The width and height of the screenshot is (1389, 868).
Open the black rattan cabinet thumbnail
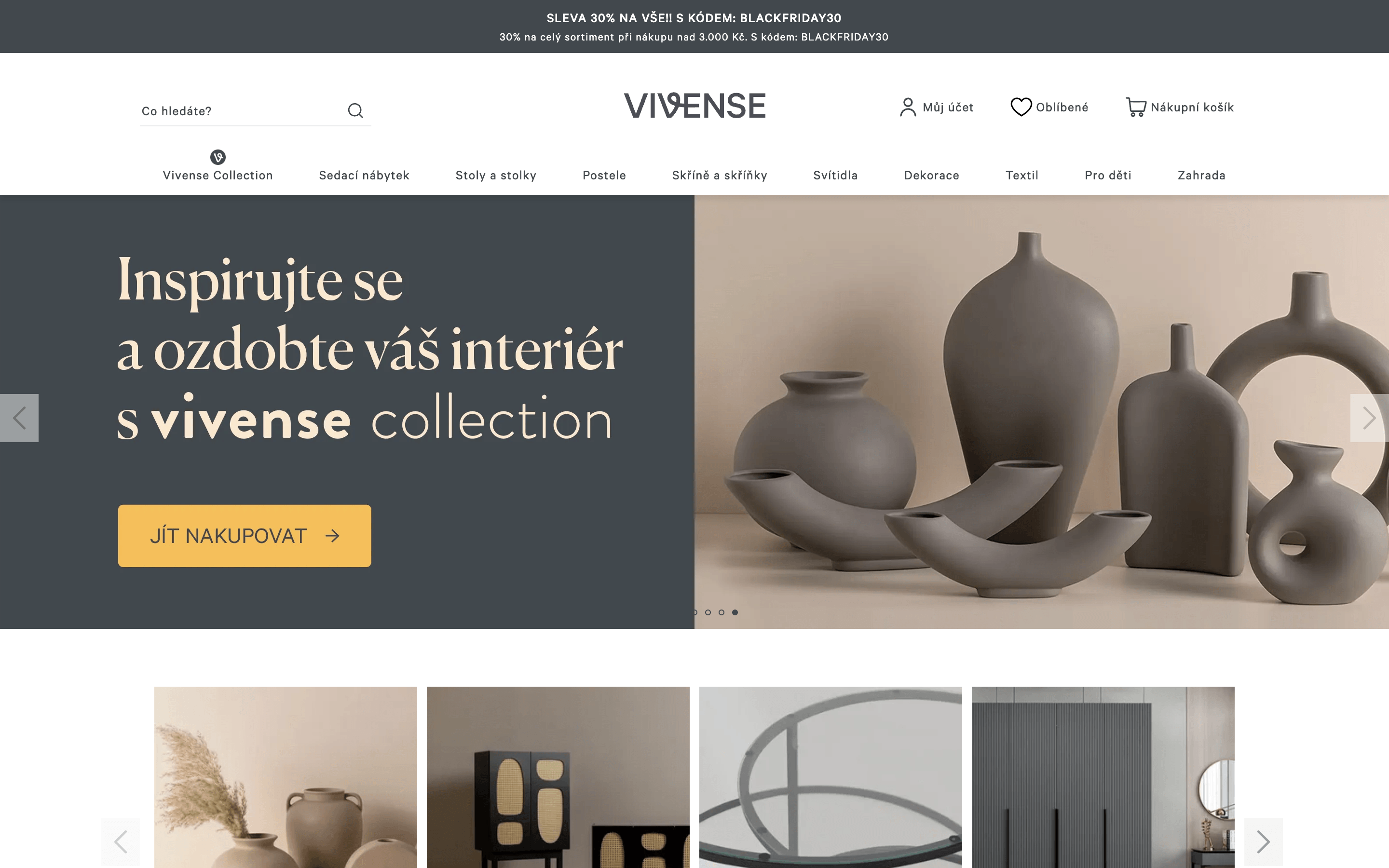coord(558,777)
